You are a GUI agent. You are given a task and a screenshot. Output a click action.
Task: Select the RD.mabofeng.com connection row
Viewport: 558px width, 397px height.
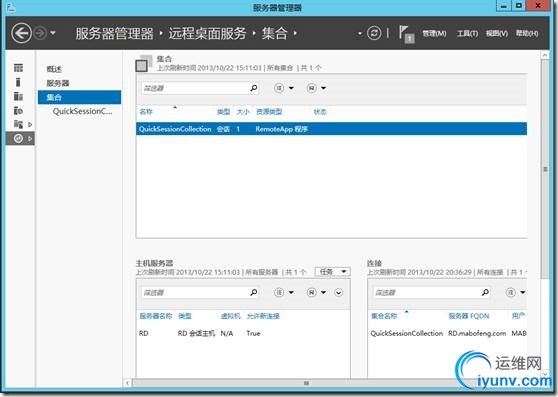click(x=448, y=333)
